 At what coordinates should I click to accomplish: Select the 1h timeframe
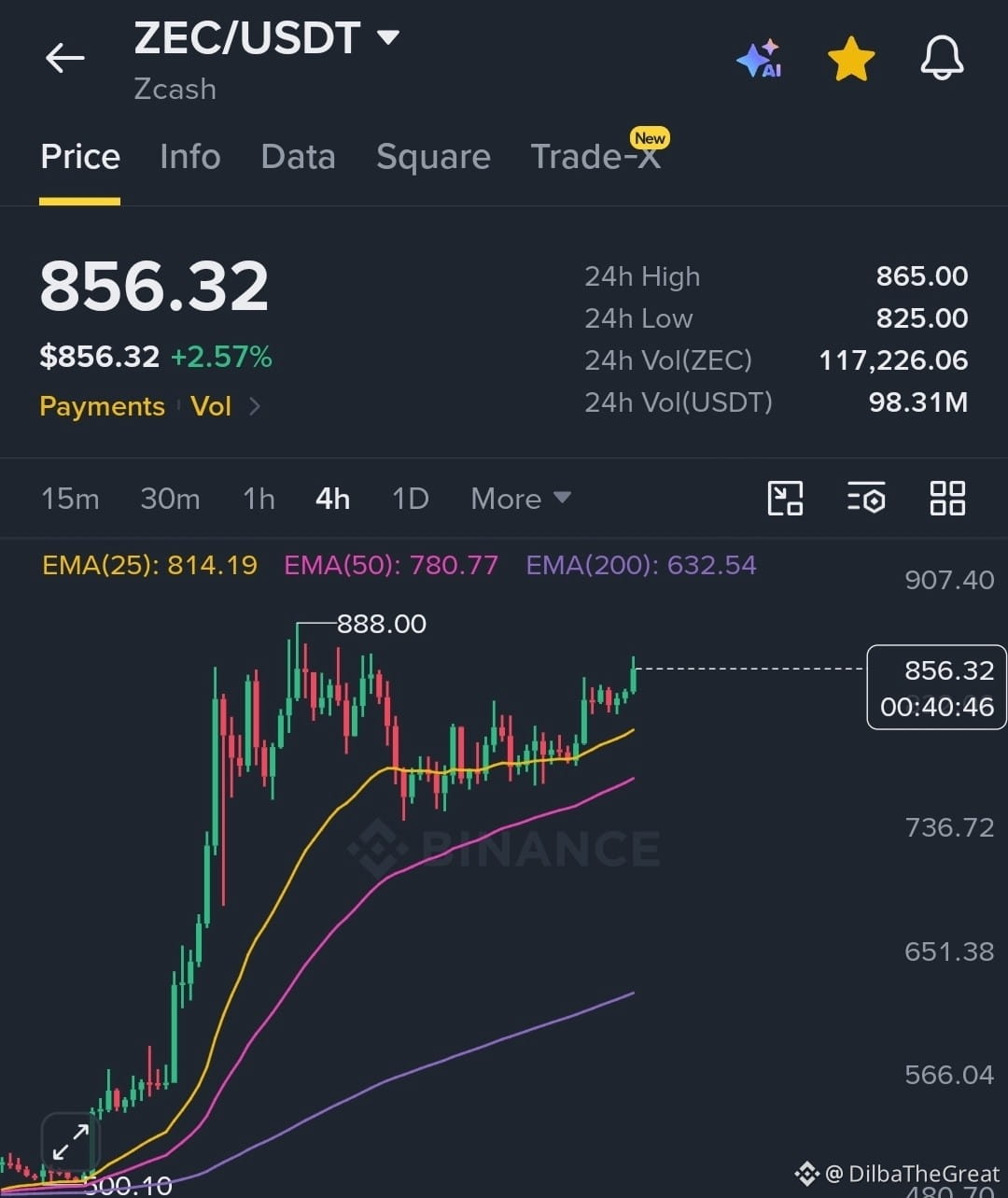[x=259, y=499]
